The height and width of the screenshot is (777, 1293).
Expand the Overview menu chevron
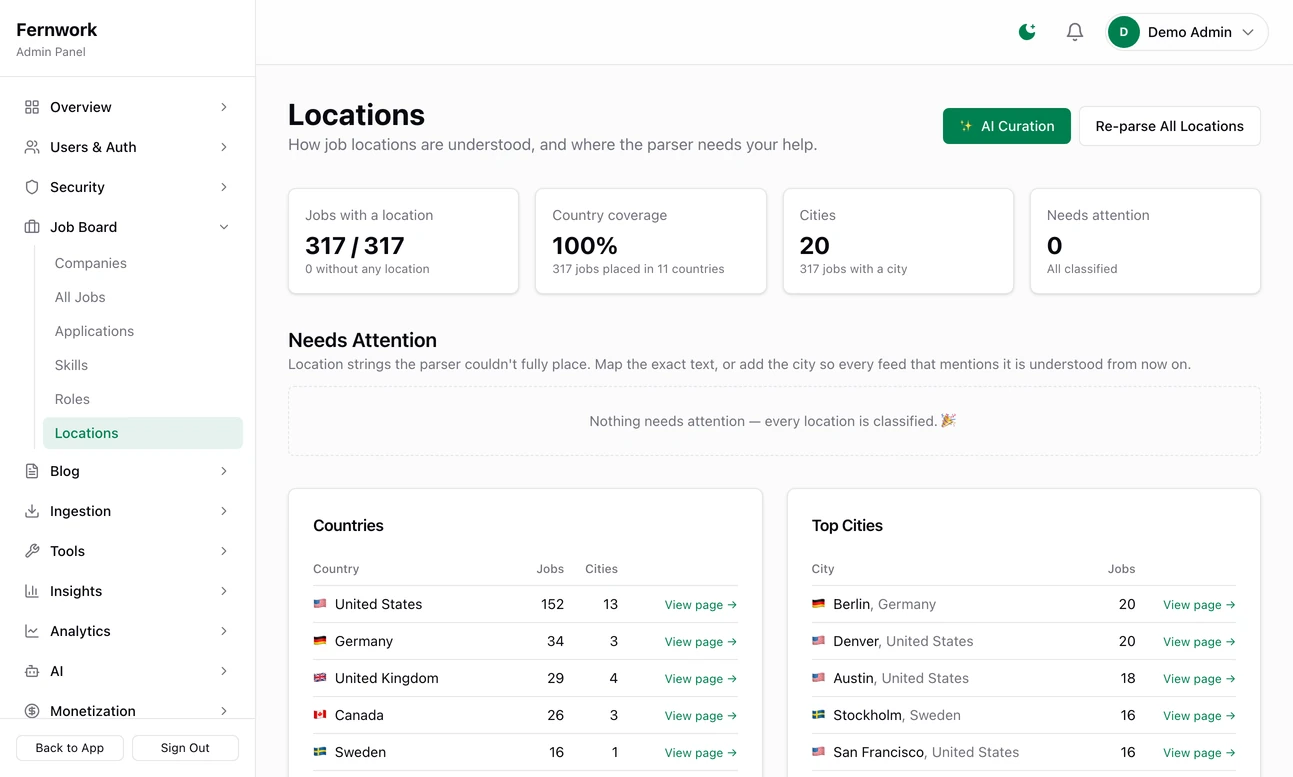224,107
